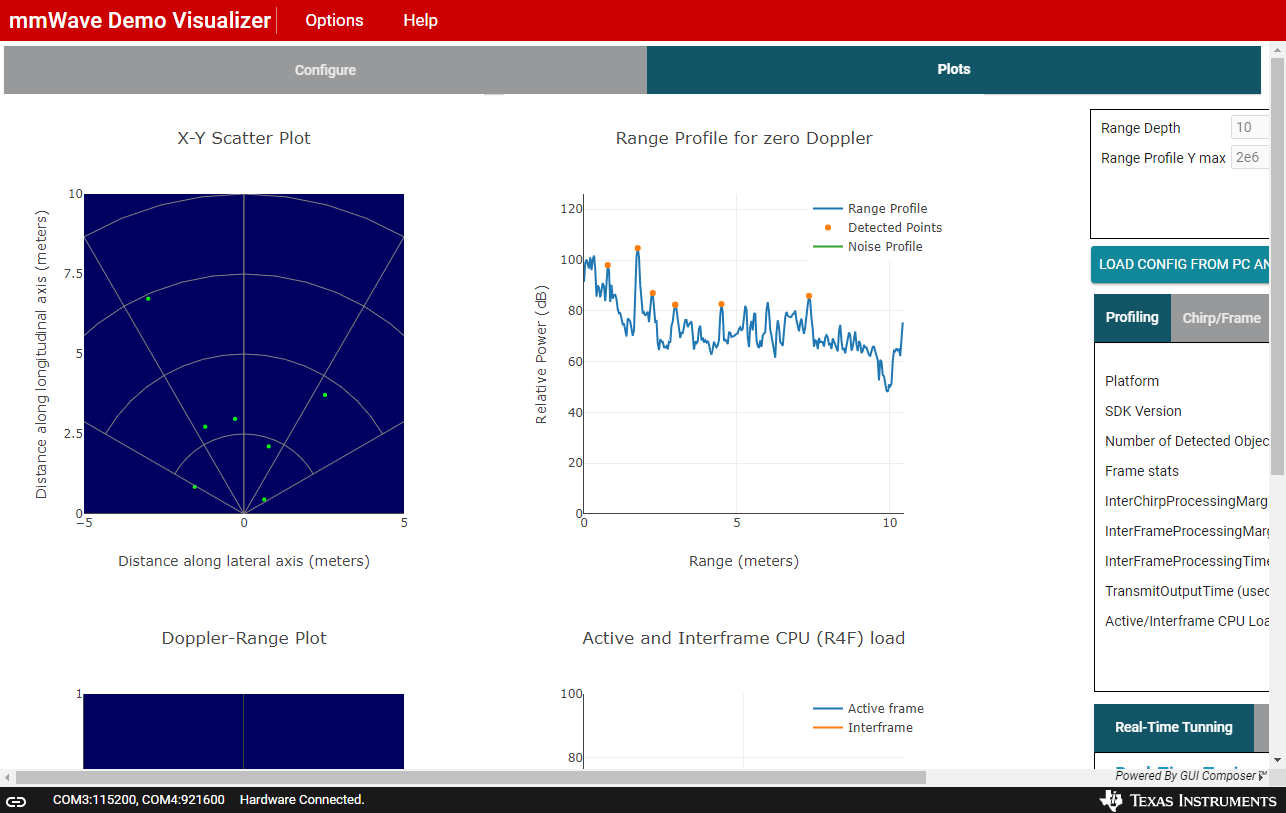Click the Active and Interframe CPU load title
This screenshot has width=1286, height=813.
744,638
